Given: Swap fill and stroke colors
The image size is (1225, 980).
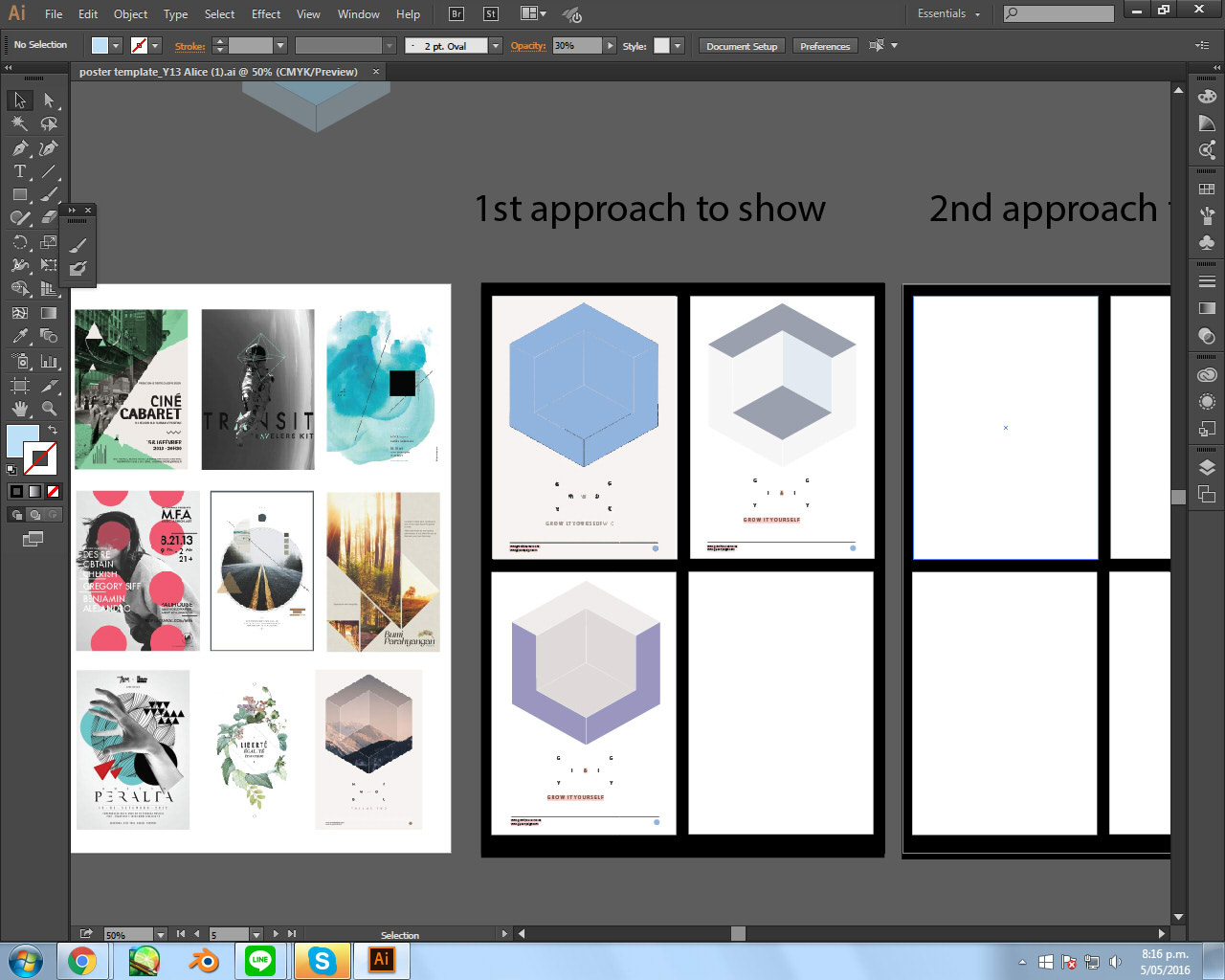Looking at the screenshot, I should click(53, 431).
